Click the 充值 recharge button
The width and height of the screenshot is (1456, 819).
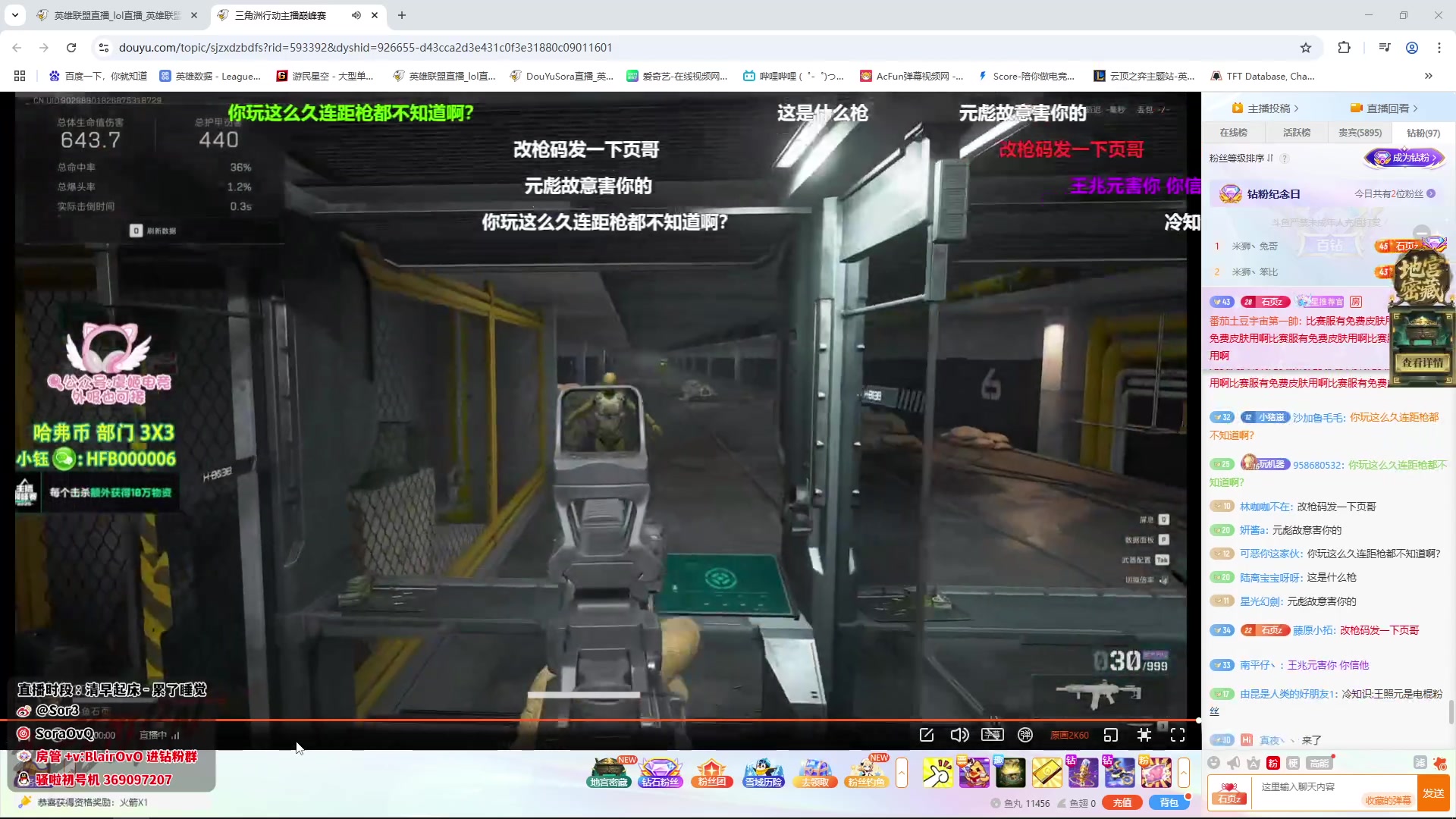coord(1122,803)
